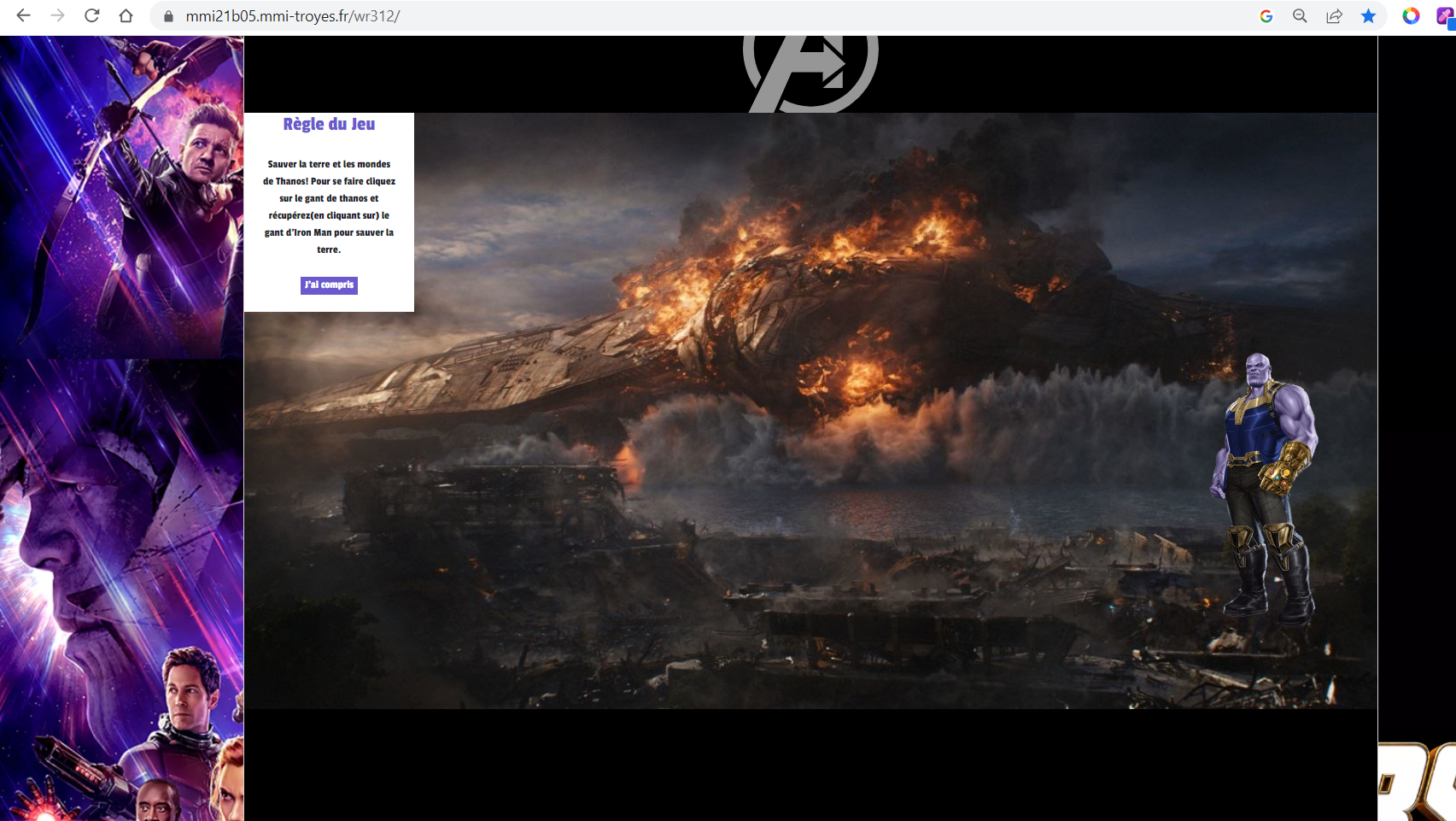Open the zoom magnifier icon in the address bar

(1300, 15)
